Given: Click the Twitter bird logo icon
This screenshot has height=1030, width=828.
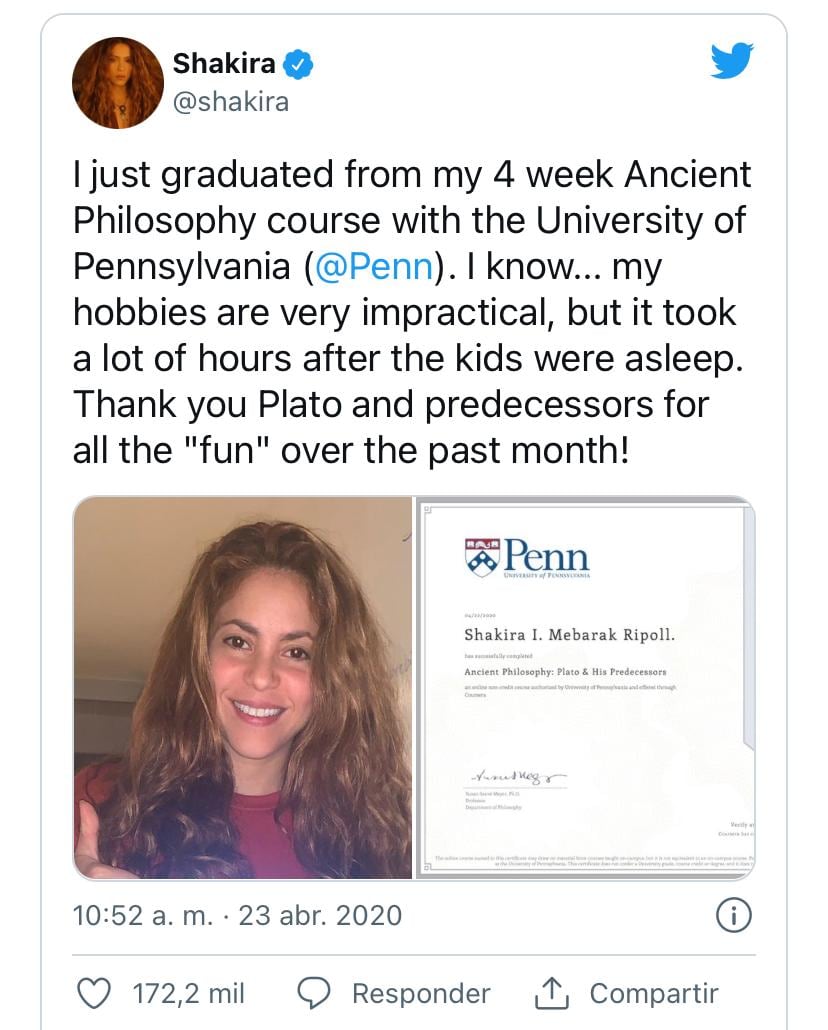Looking at the screenshot, I should pos(732,61).
